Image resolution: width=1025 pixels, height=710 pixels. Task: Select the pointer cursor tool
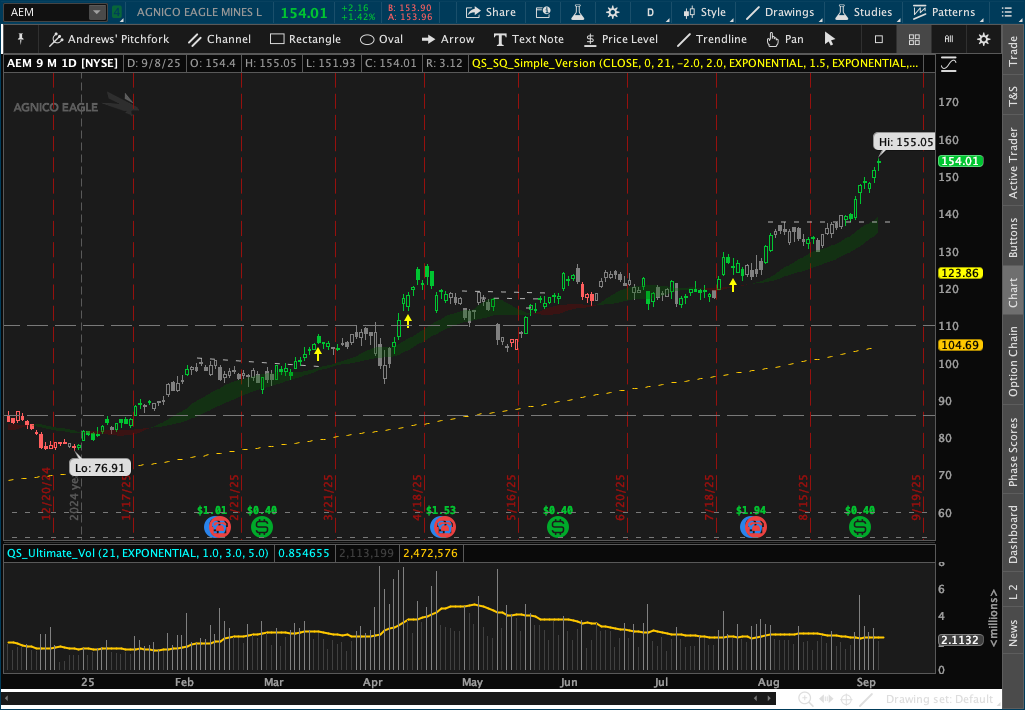(x=830, y=39)
